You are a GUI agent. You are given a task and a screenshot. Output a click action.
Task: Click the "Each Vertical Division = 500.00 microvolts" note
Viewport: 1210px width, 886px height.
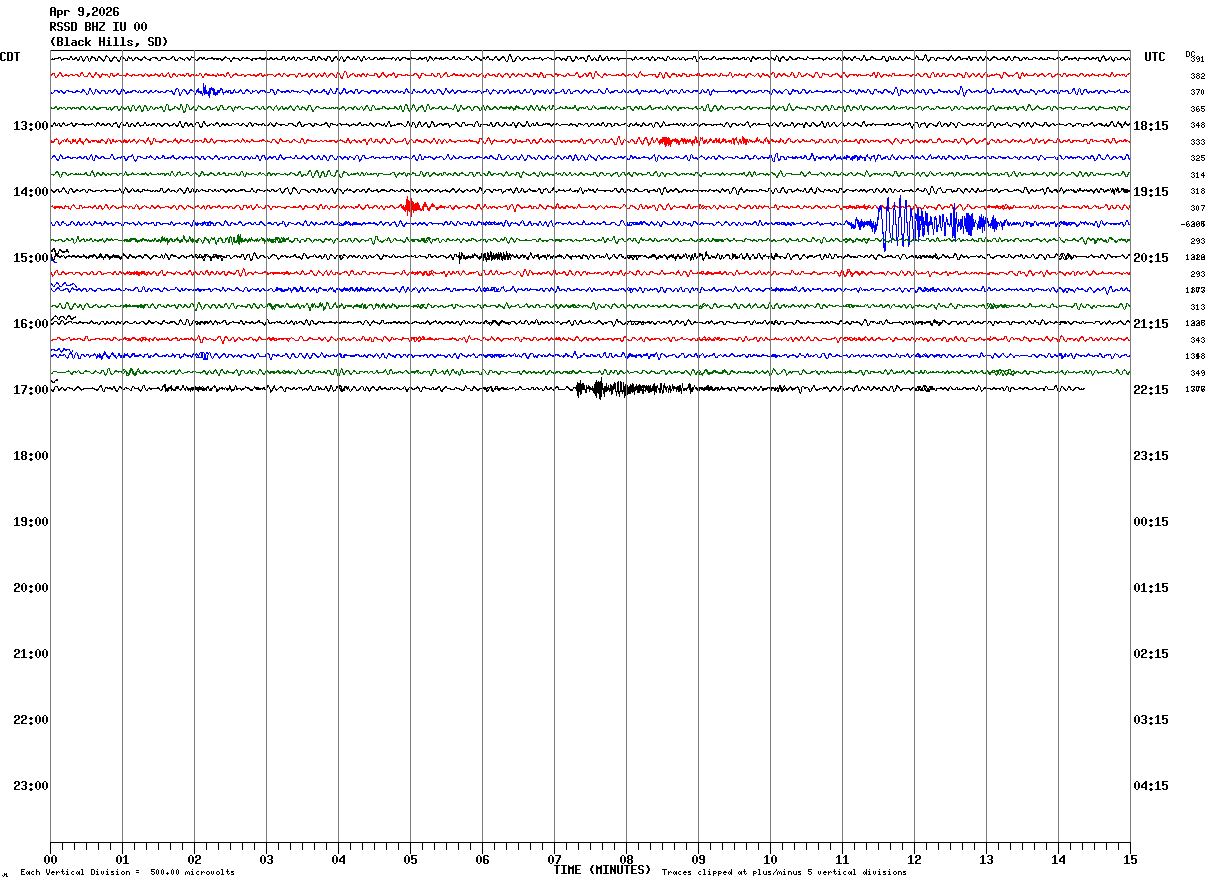click(x=128, y=873)
